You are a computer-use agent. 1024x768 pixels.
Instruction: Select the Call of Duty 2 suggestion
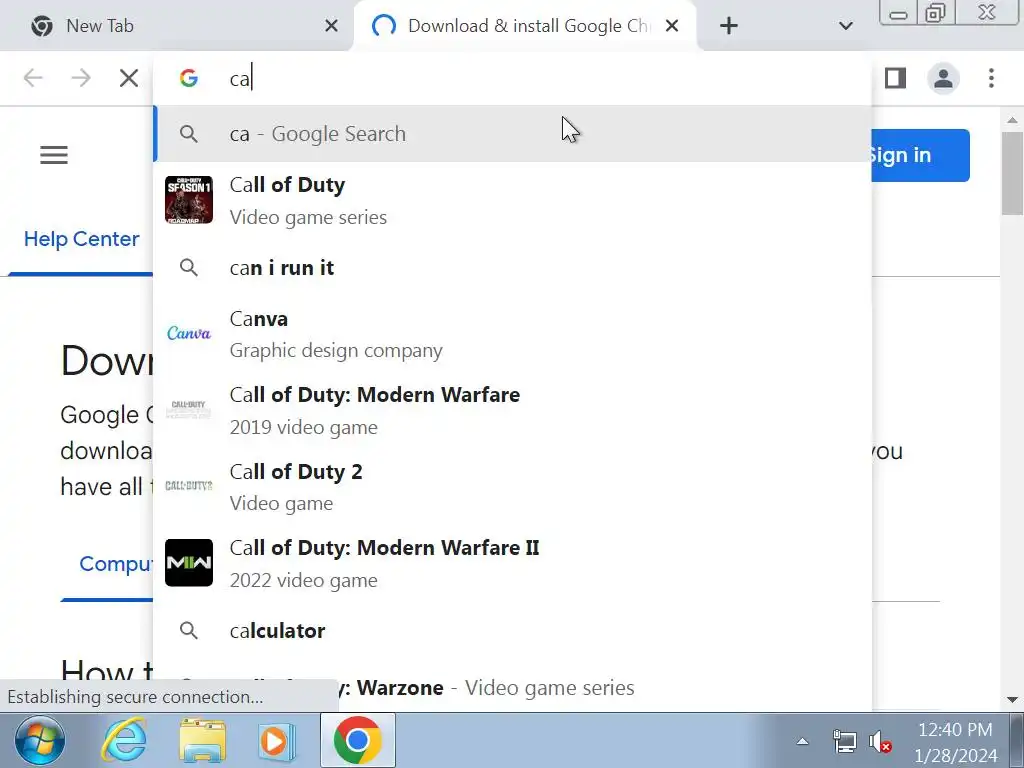513,487
